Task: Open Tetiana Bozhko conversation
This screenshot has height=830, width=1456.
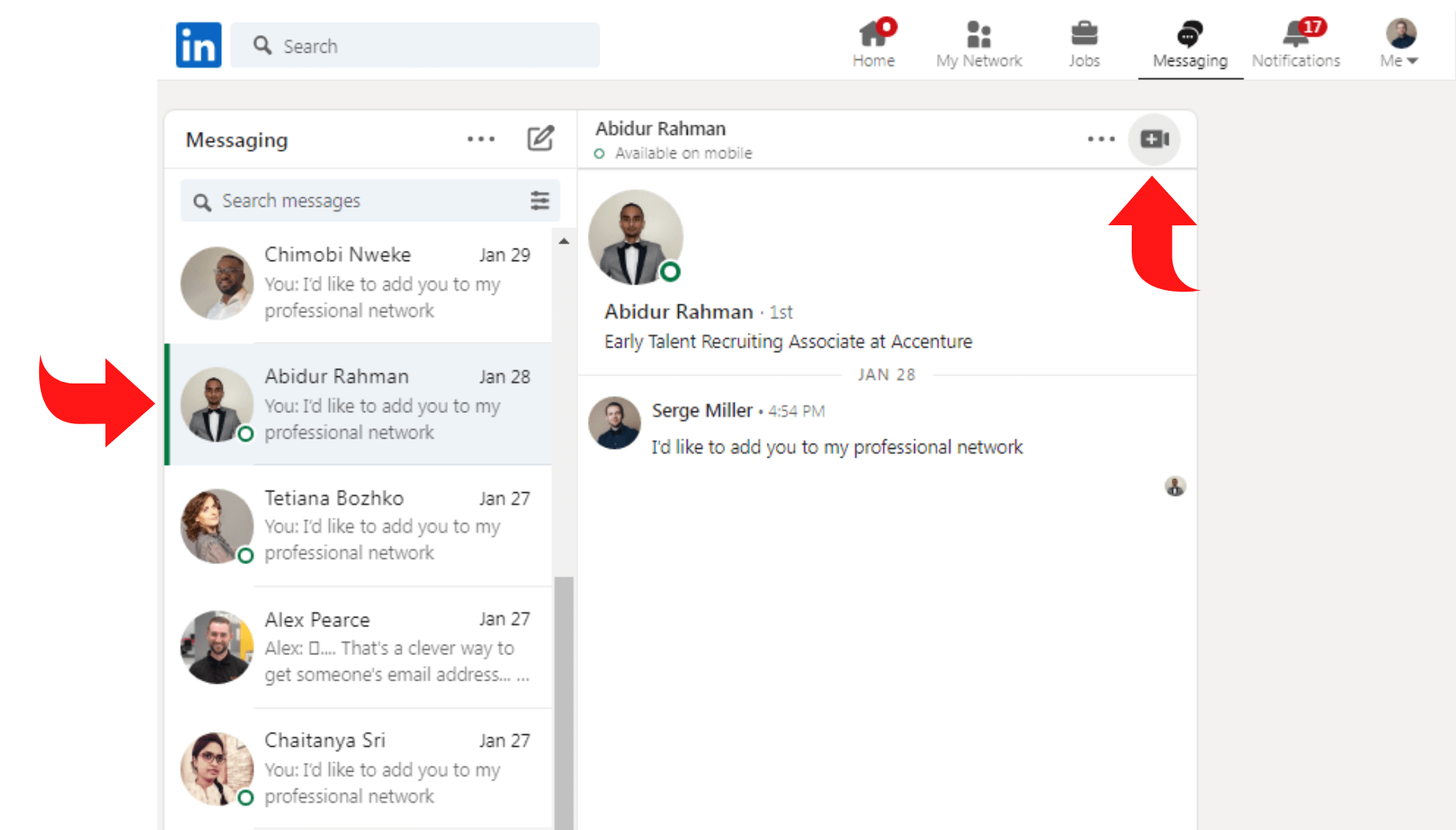Action: [x=358, y=526]
